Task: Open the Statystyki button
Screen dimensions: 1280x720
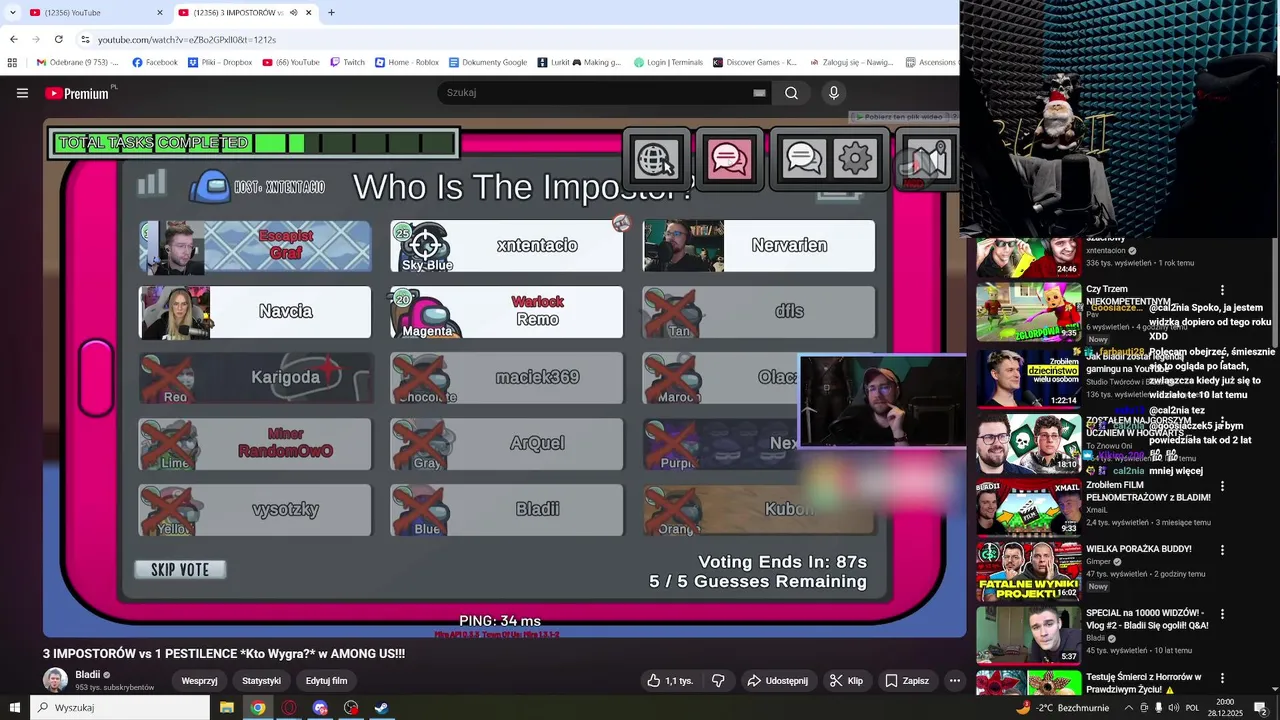Action: click(261, 681)
